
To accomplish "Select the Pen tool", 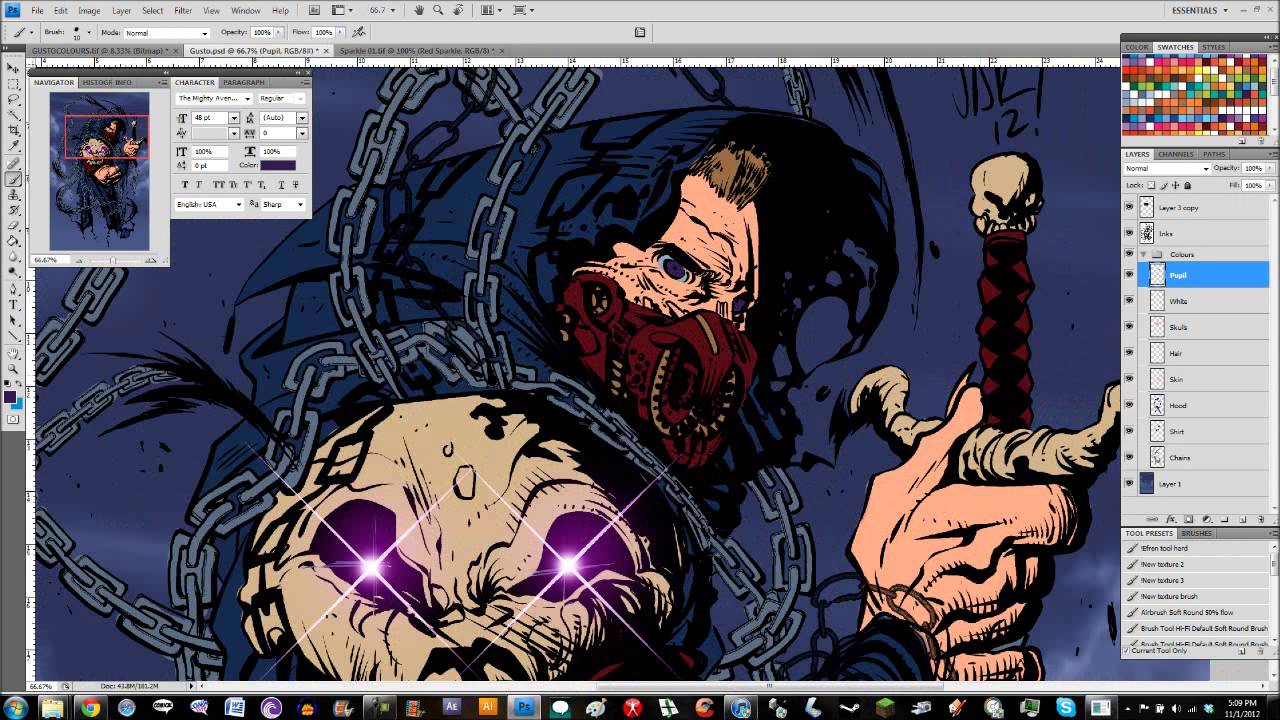I will click(14, 290).
